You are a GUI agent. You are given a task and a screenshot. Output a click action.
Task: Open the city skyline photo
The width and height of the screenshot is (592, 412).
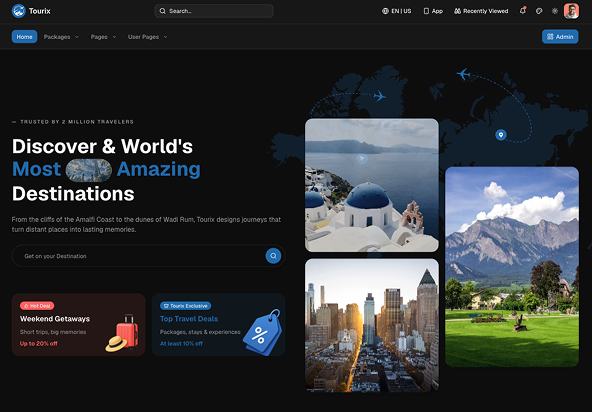click(372, 325)
